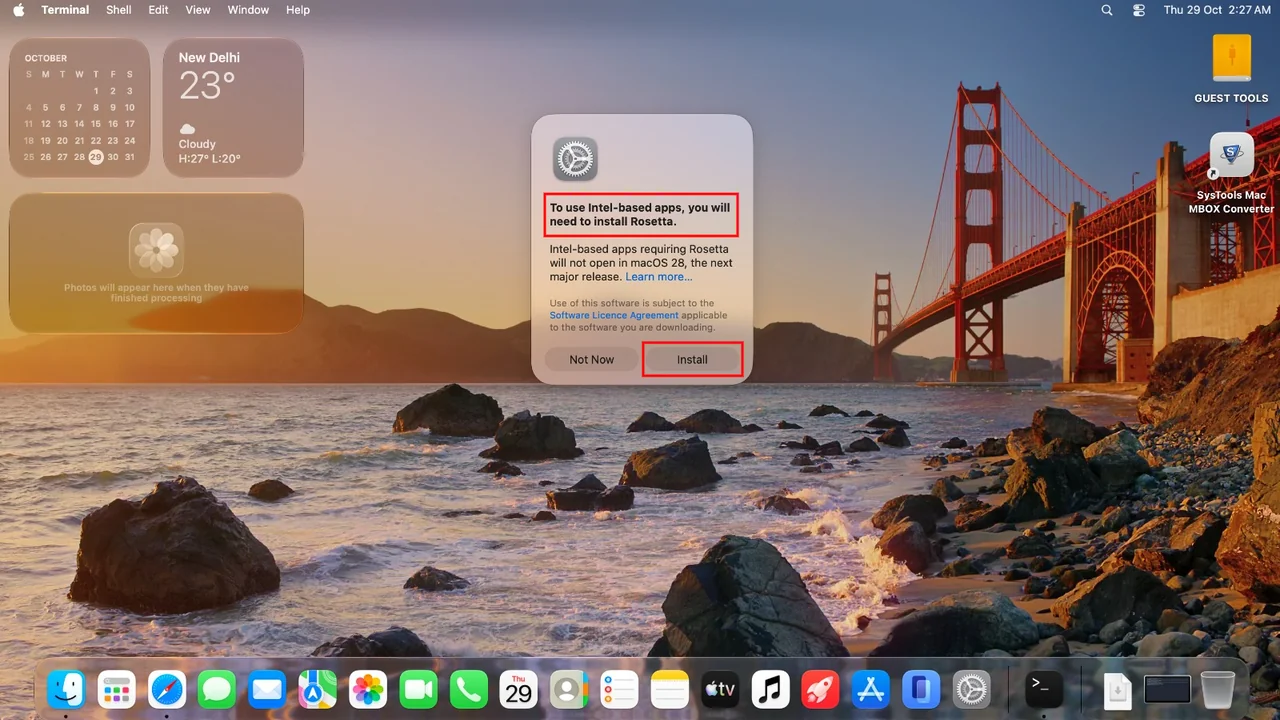
Task: Open iPhone Mirroring from the Dock
Action: pos(921,689)
